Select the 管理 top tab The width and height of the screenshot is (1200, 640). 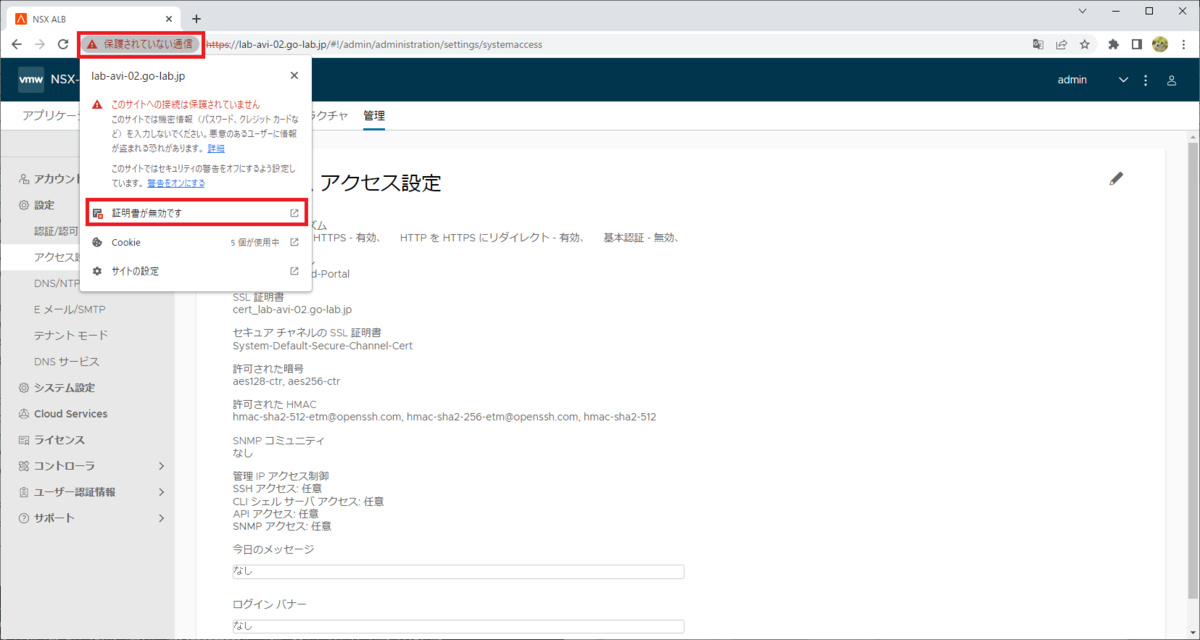[x=374, y=116]
